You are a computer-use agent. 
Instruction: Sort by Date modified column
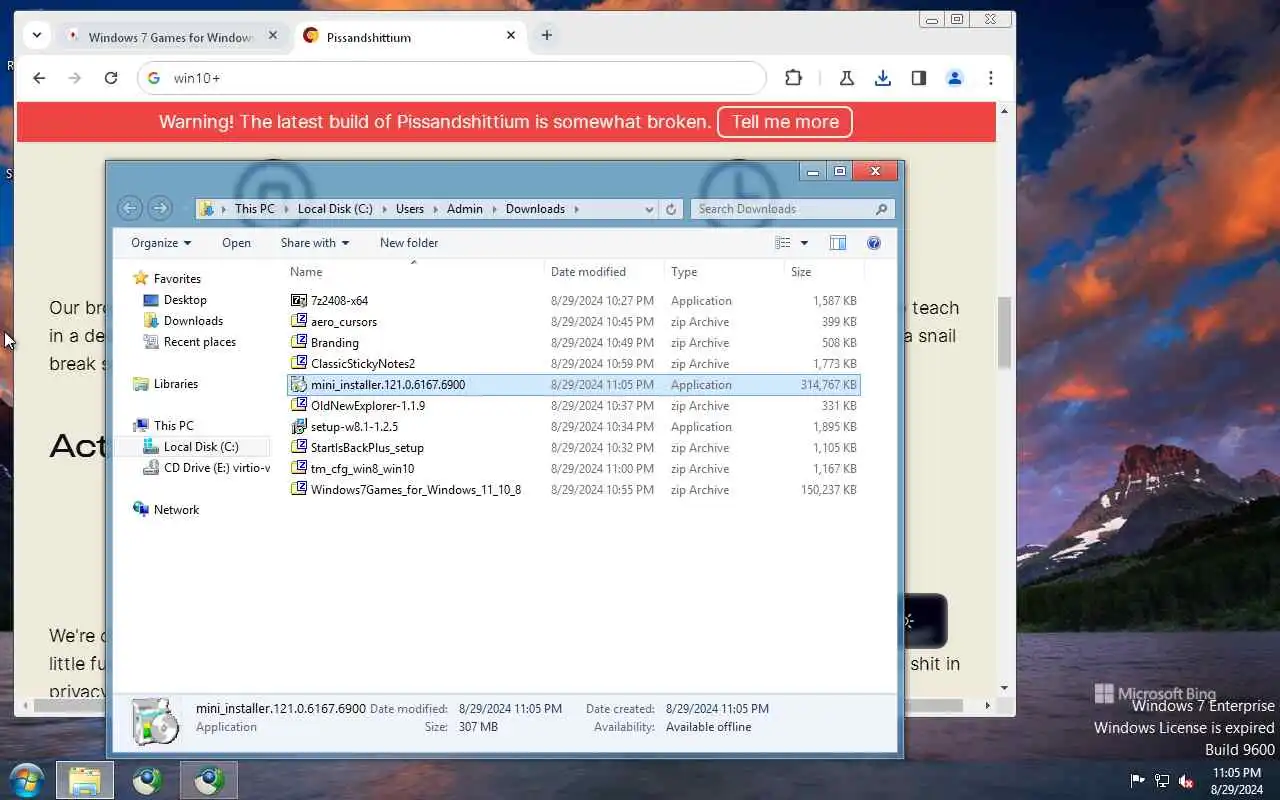click(x=604, y=272)
